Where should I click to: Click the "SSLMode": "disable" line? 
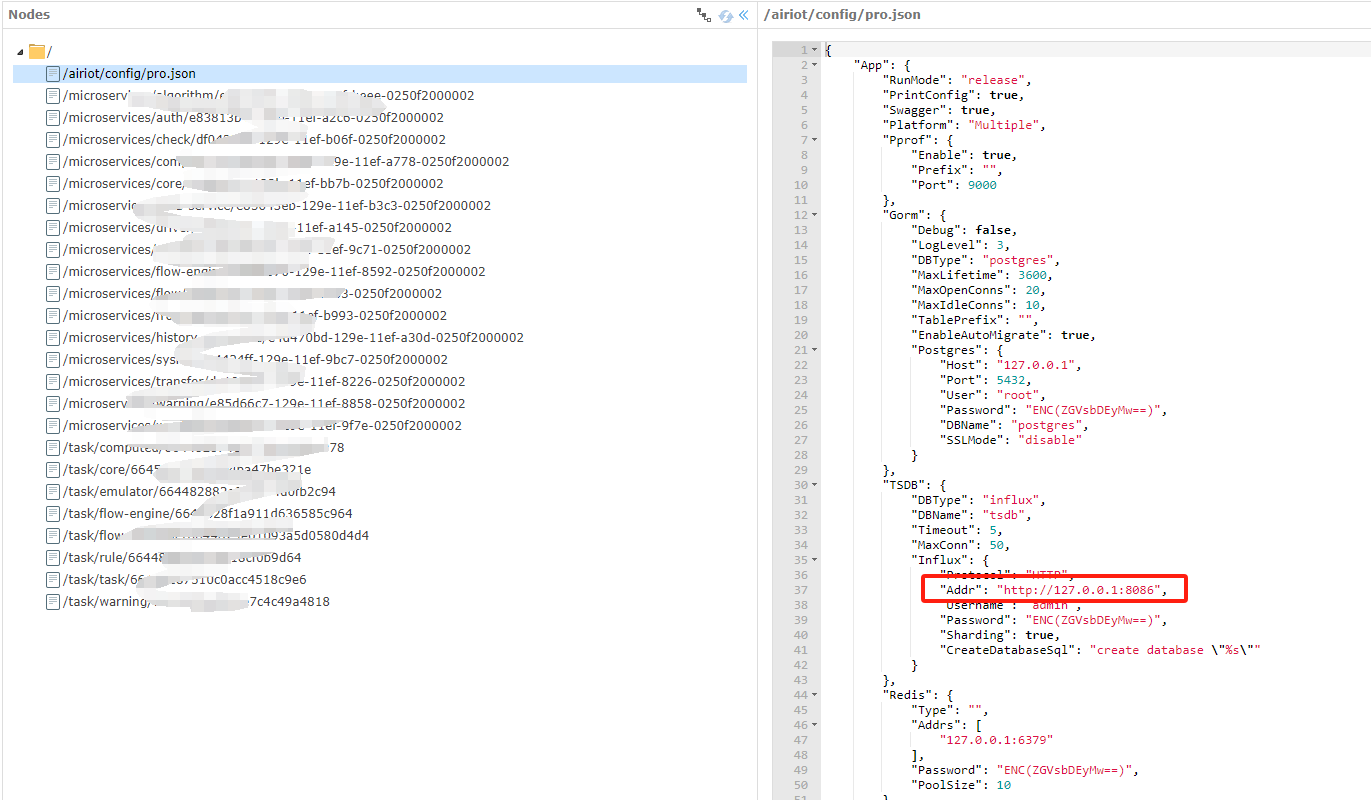coord(1011,440)
